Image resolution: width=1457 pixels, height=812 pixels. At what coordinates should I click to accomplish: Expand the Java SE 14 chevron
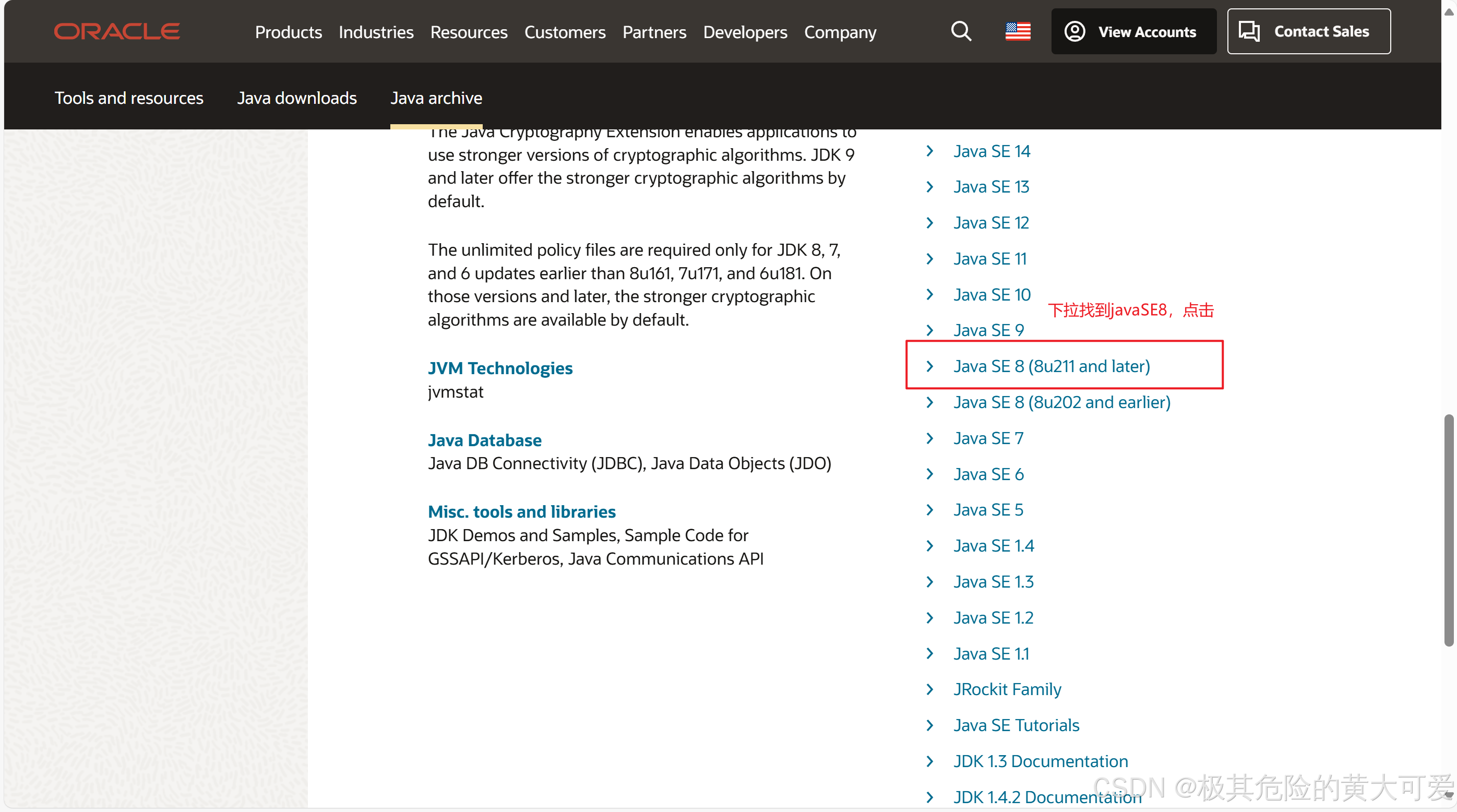point(930,151)
